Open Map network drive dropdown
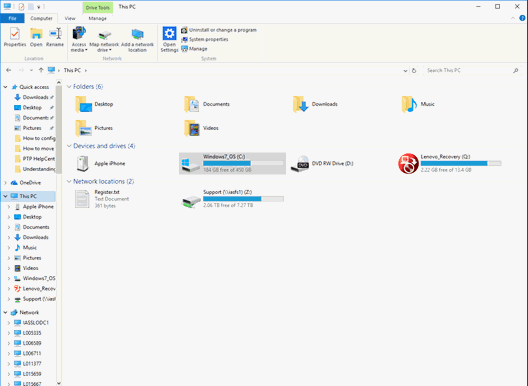 [104, 41]
